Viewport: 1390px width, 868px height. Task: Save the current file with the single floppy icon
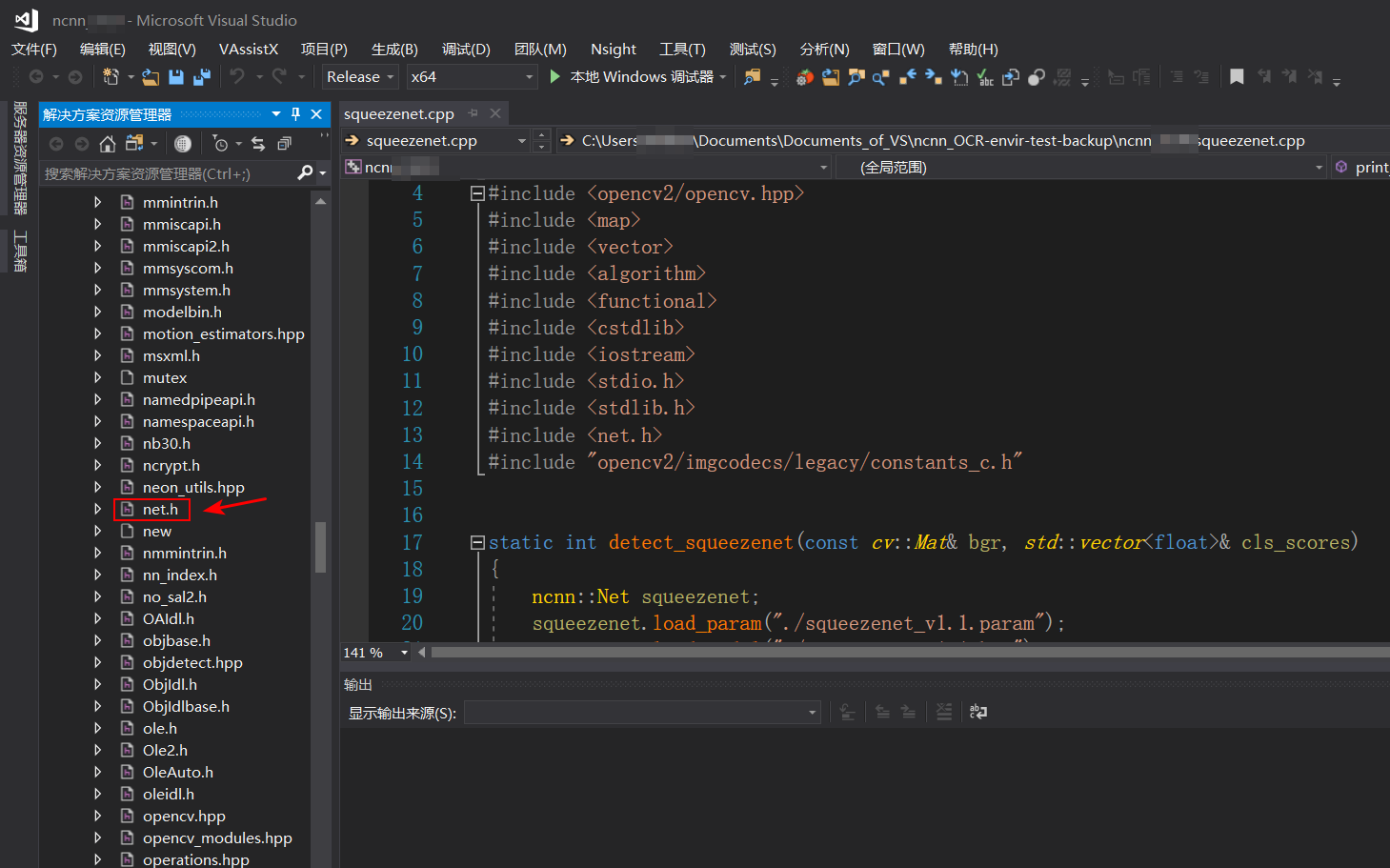(176, 77)
